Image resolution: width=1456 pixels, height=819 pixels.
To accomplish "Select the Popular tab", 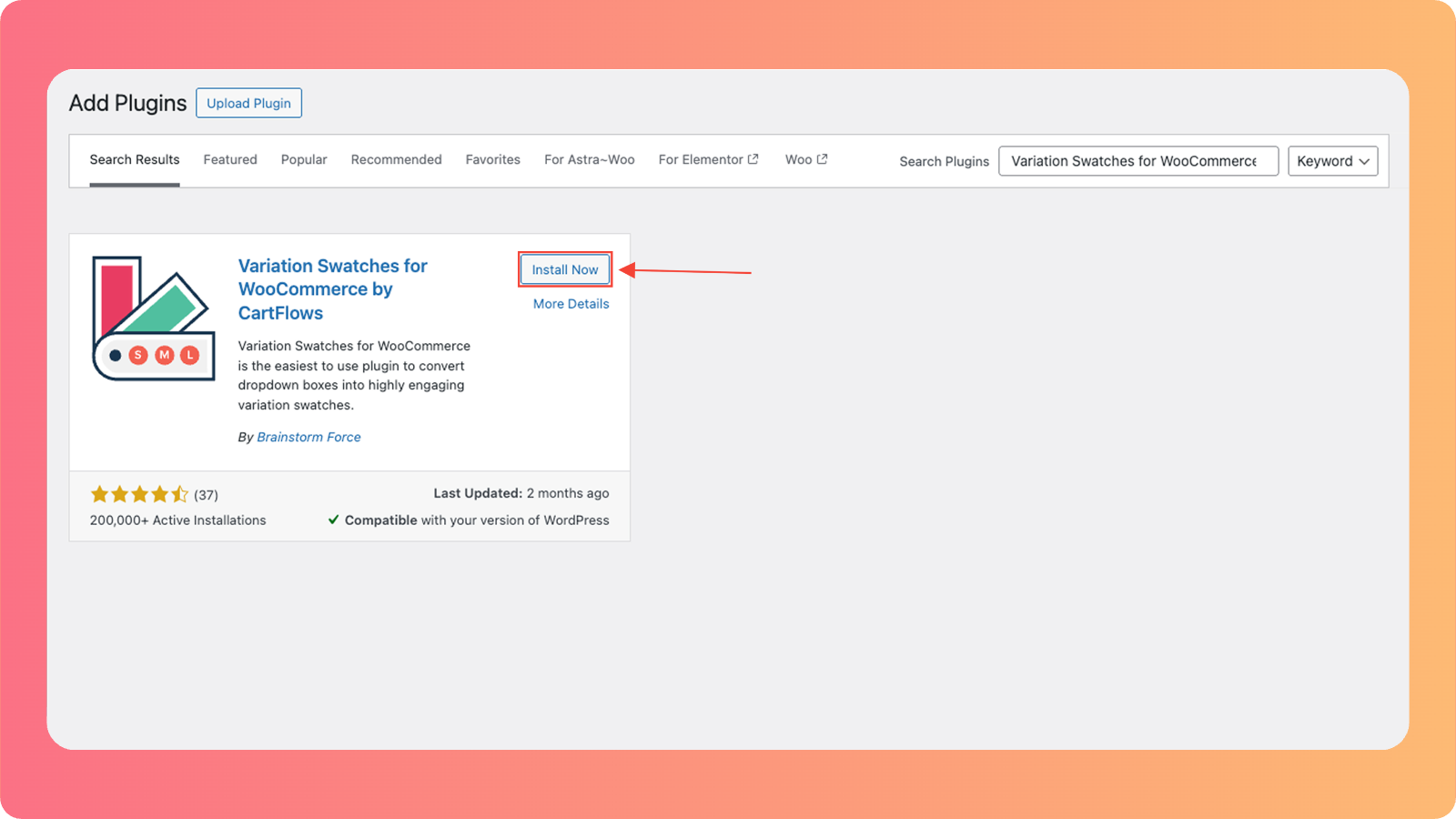I will tap(304, 159).
